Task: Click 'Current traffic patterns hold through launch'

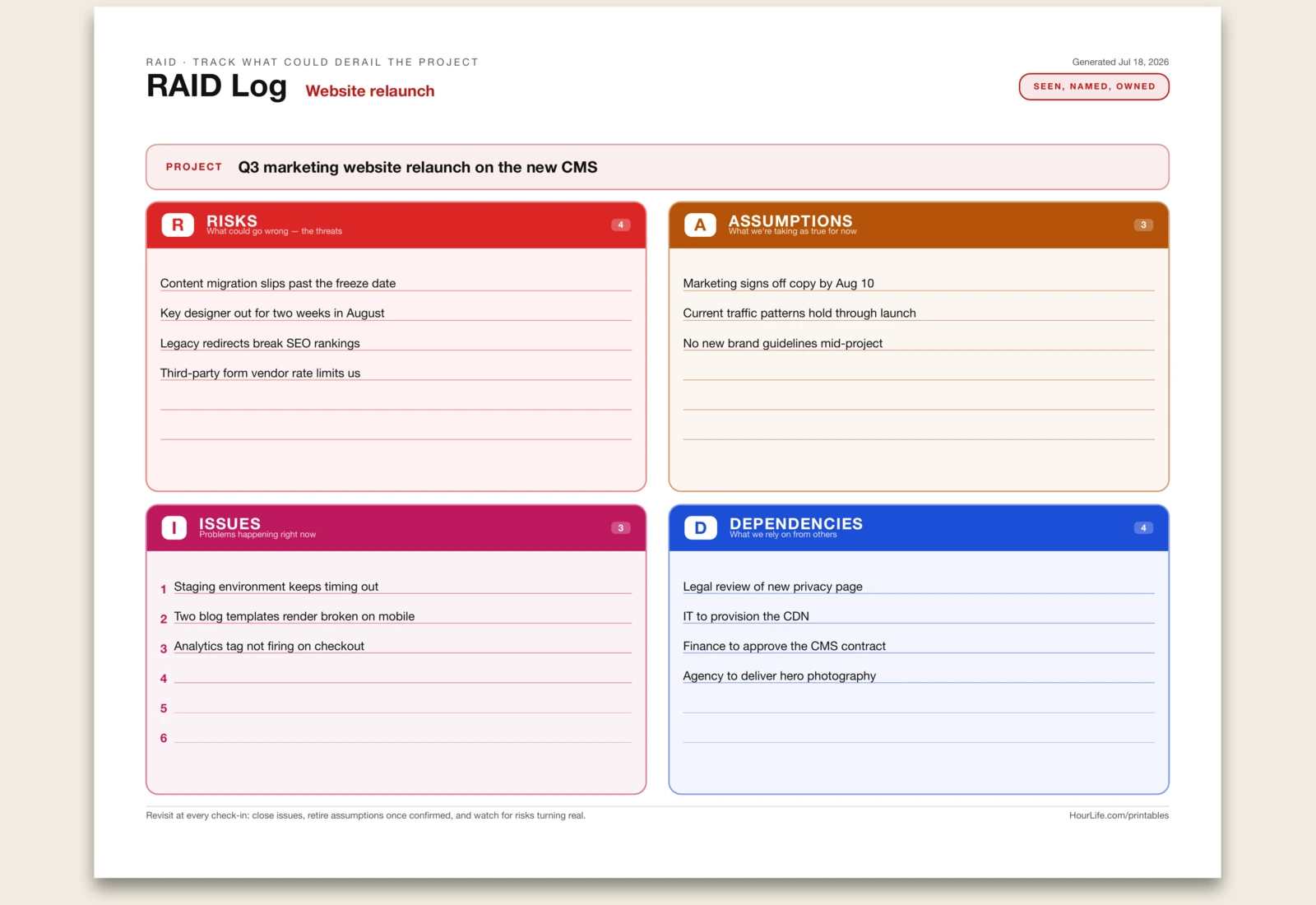Action: [799, 313]
